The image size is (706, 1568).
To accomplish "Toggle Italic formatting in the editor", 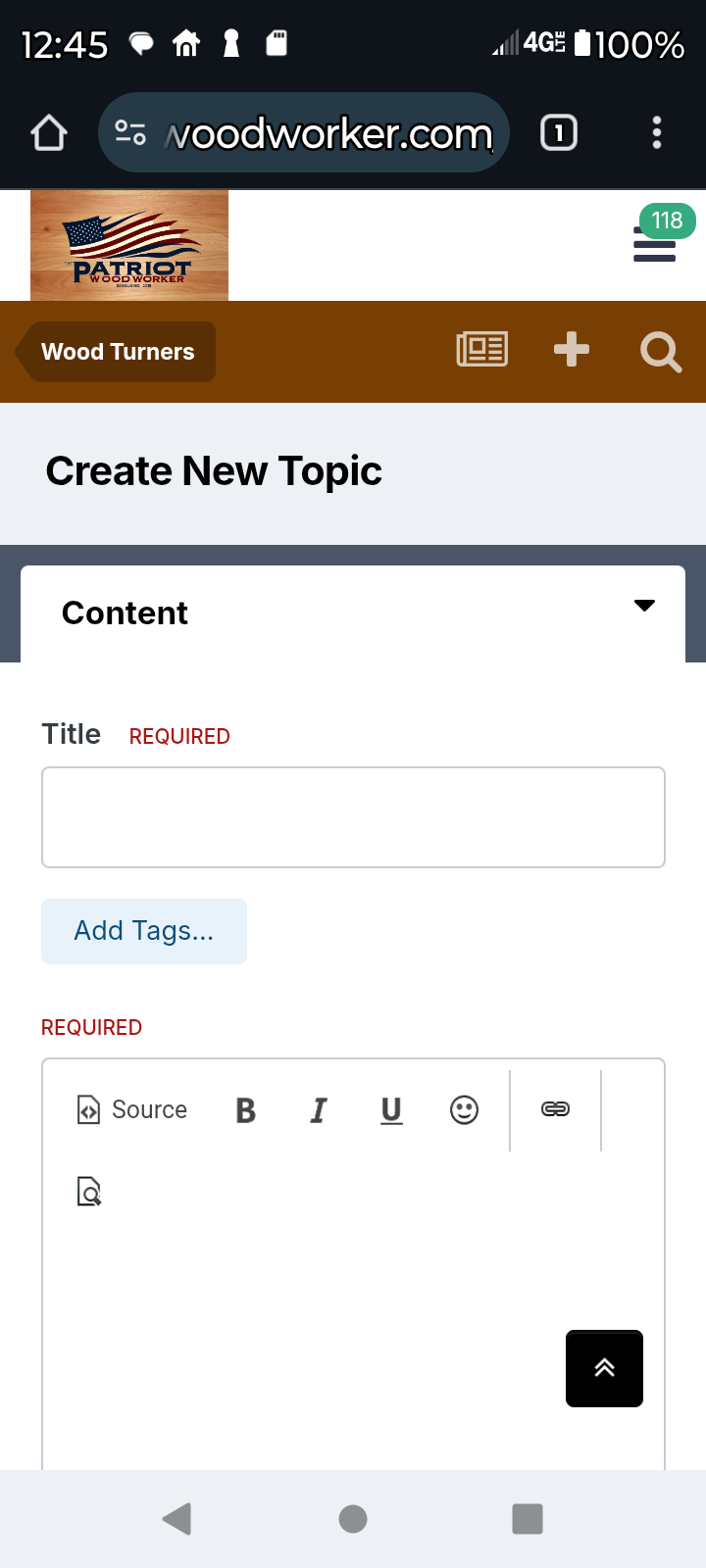I will (x=319, y=1110).
